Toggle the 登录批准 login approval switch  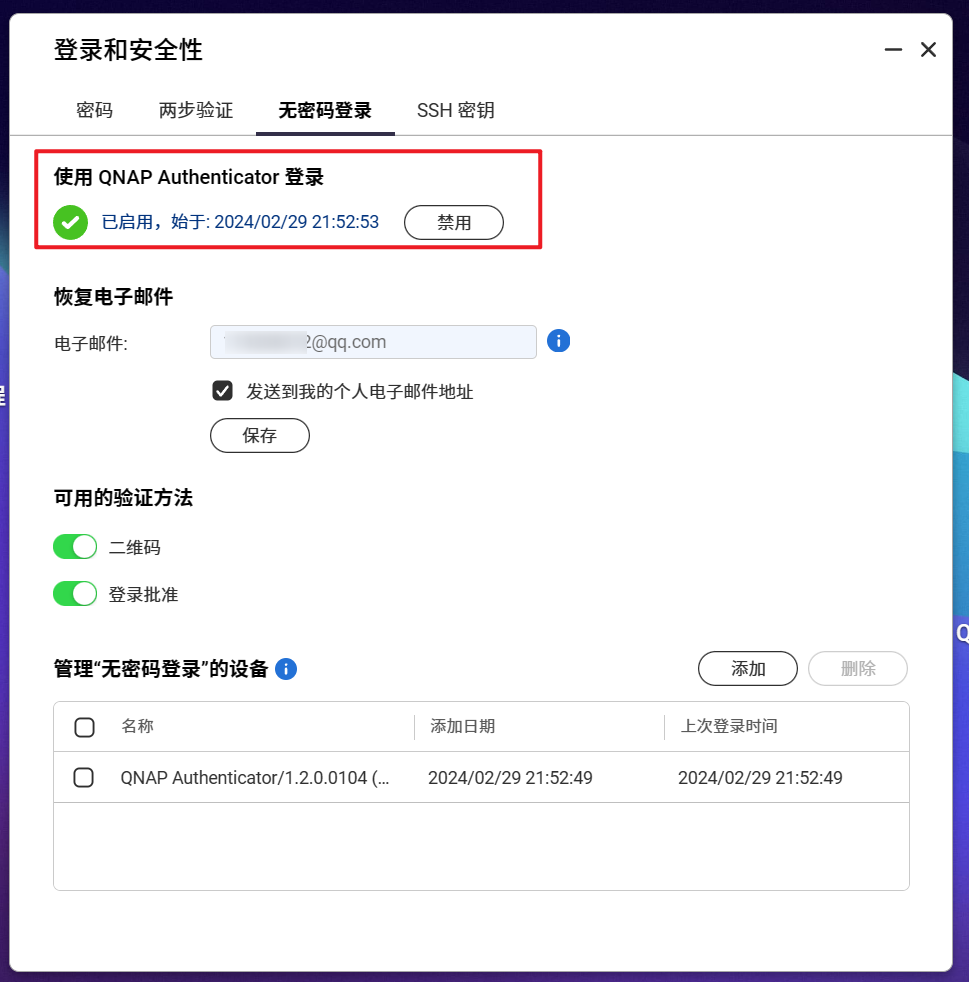[75, 594]
